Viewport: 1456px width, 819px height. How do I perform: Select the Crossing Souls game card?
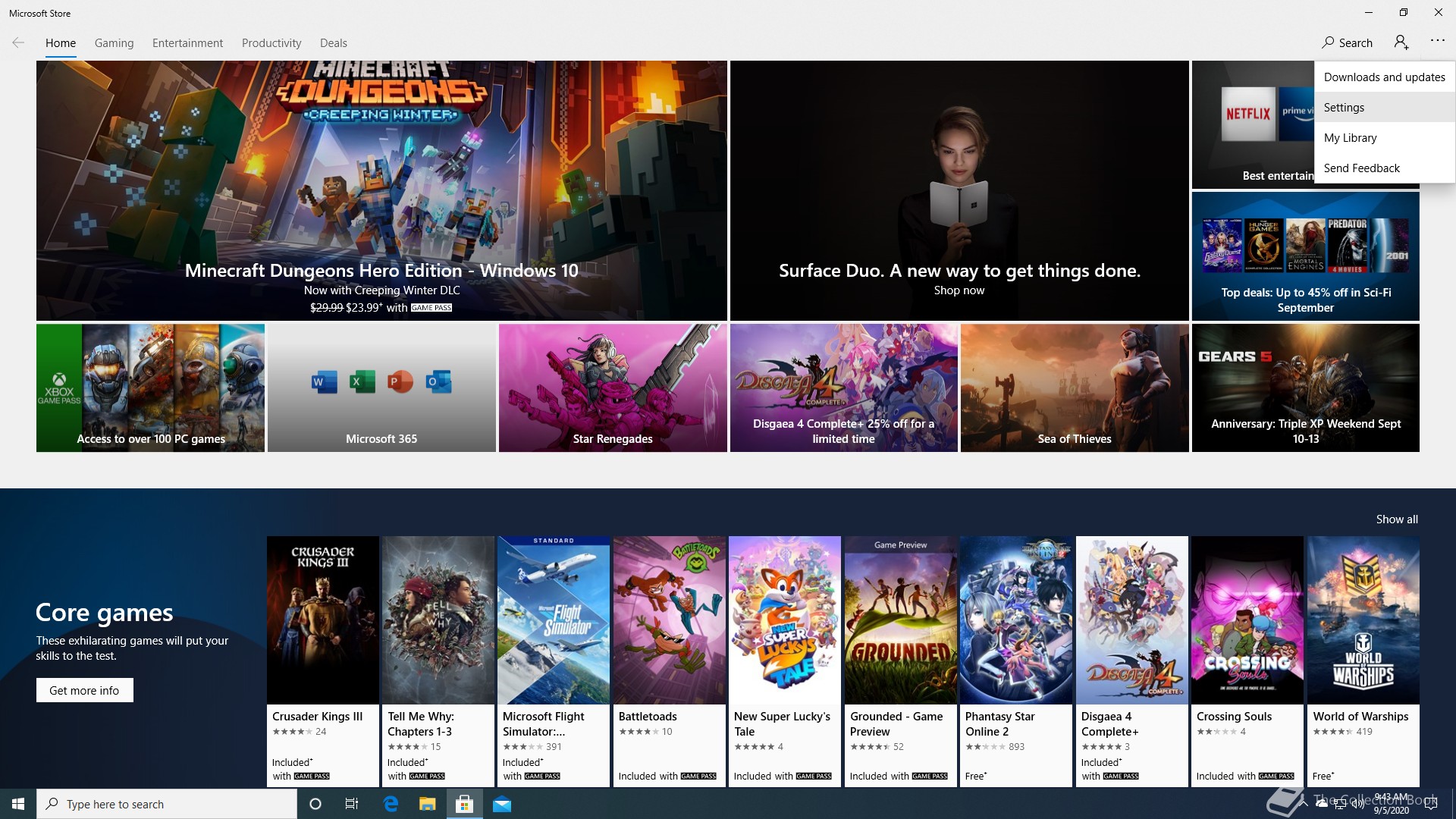[x=1247, y=661]
